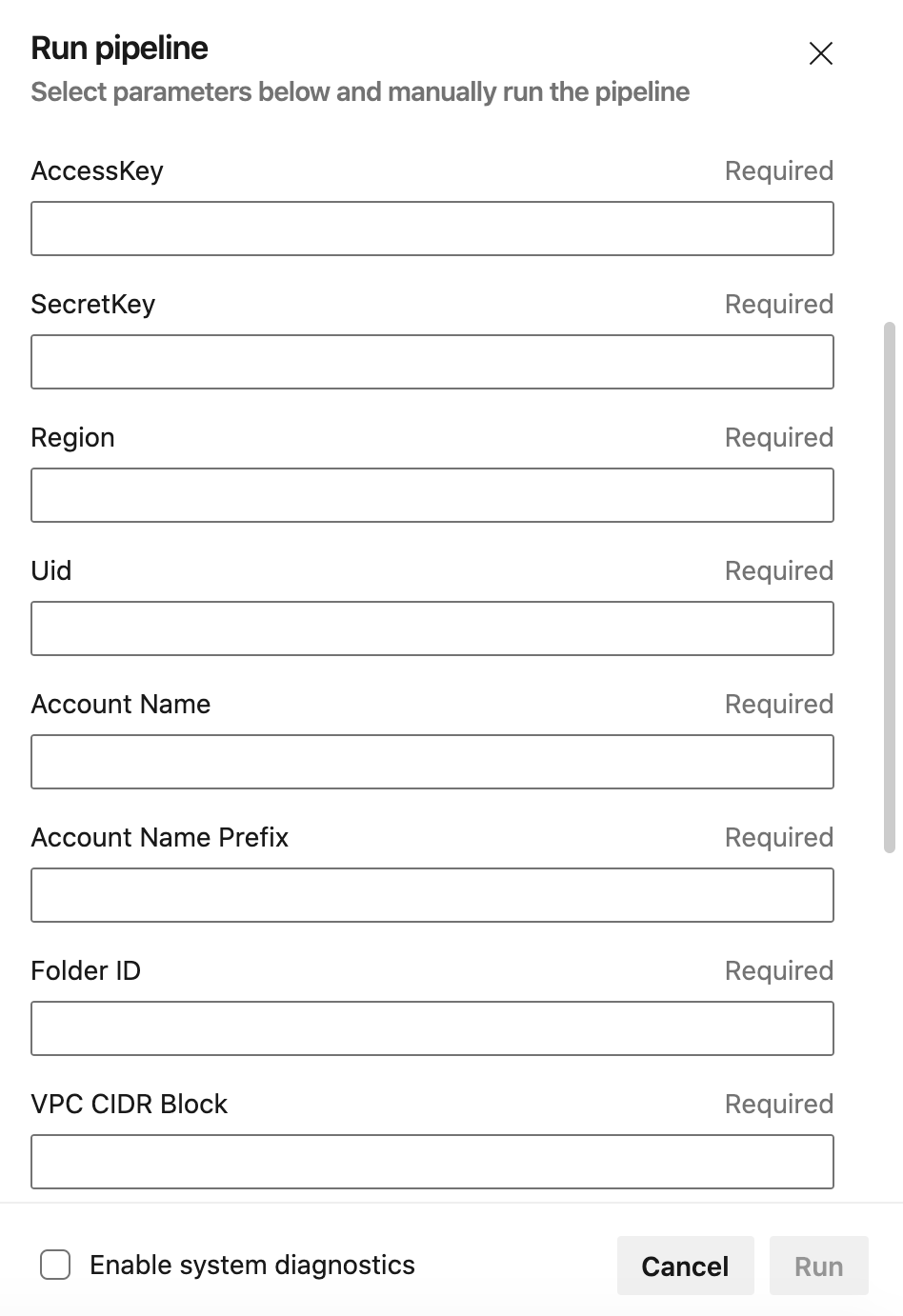
Task: Click the Region field label
Action: click(x=72, y=438)
